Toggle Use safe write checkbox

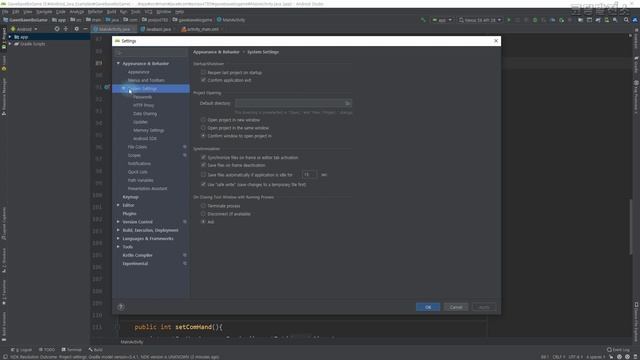click(x=203, y=184)
